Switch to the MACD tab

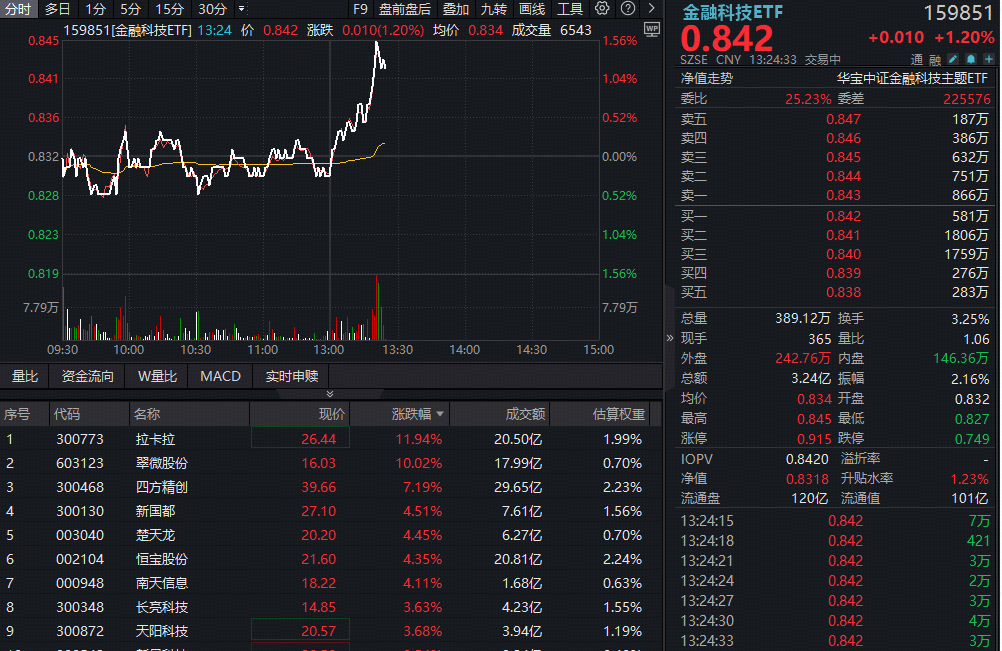coord(219,377)
